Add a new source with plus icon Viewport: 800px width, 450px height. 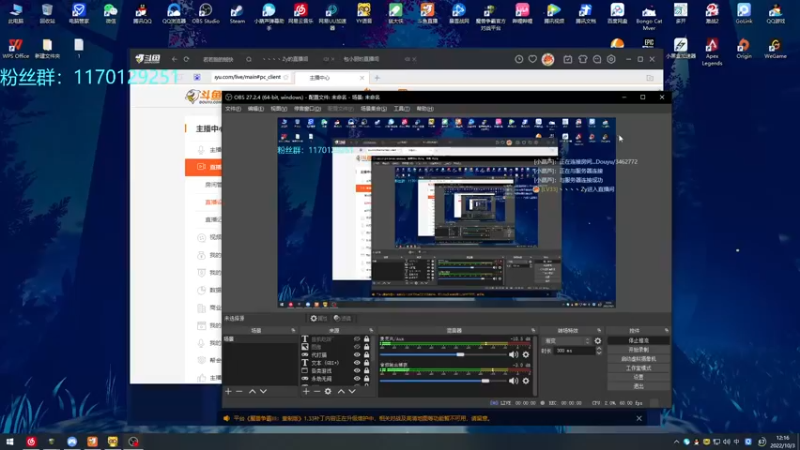[306, 391]
